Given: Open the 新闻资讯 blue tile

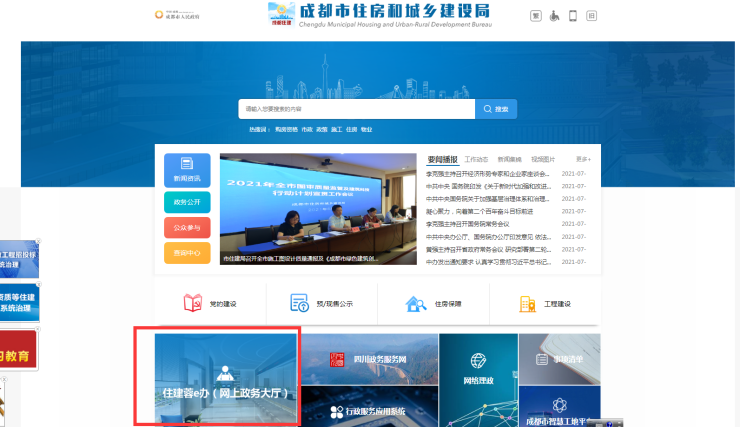Looking at the screenshot, I should 187,170.
